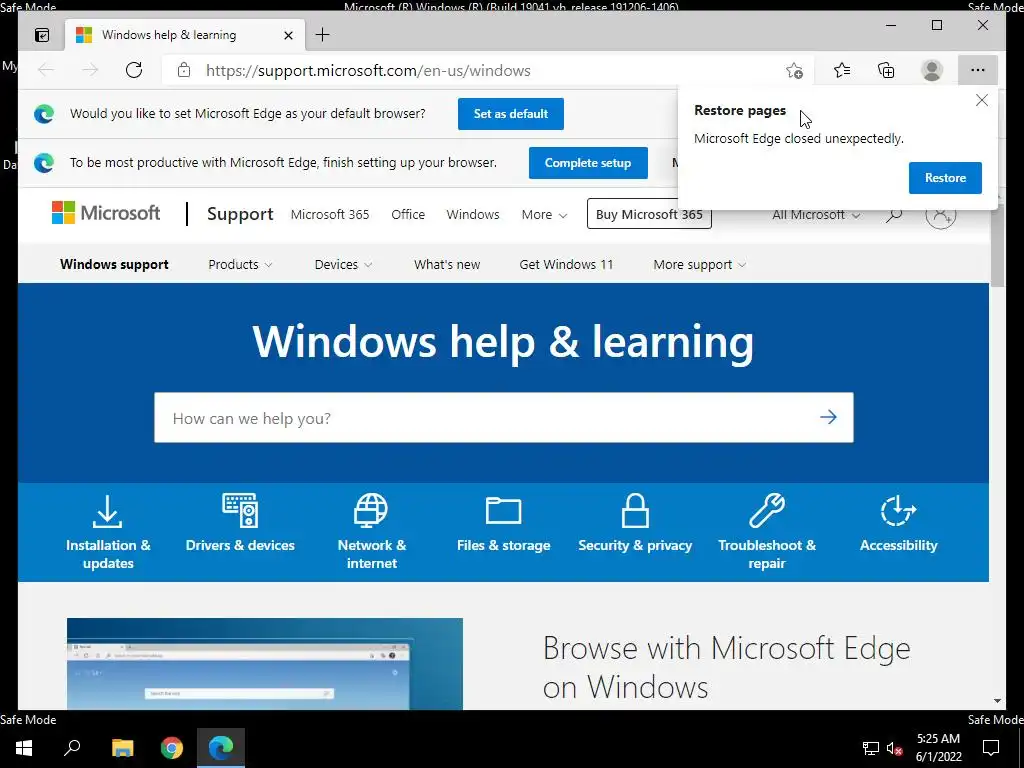Open Troubleshoot & repair category
This screenshot has width=1024, height=768.
(767, 532)
